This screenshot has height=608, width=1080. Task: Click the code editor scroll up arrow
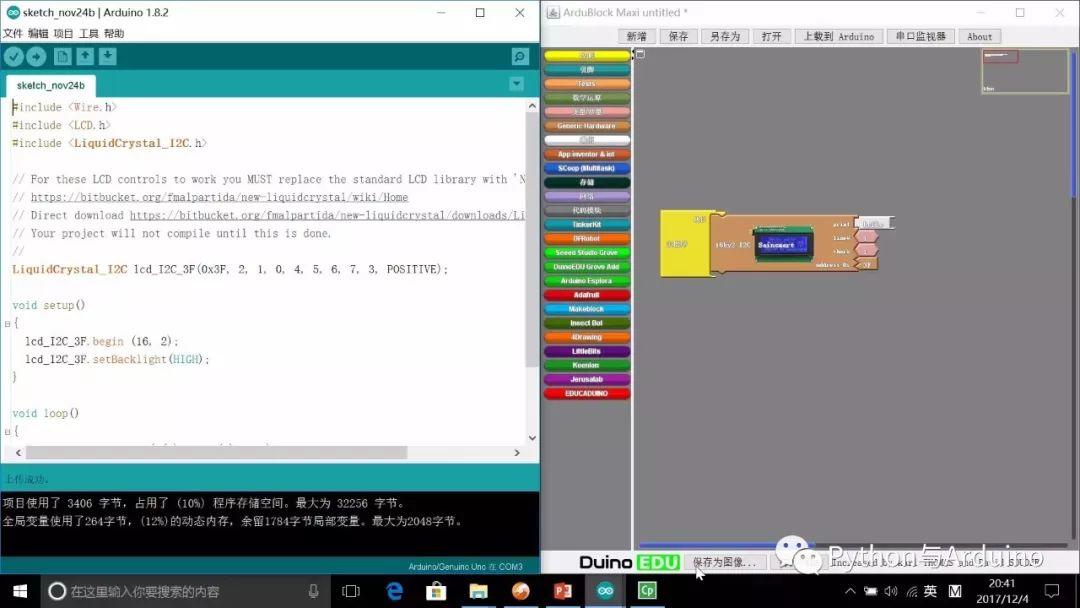(532, 106)
